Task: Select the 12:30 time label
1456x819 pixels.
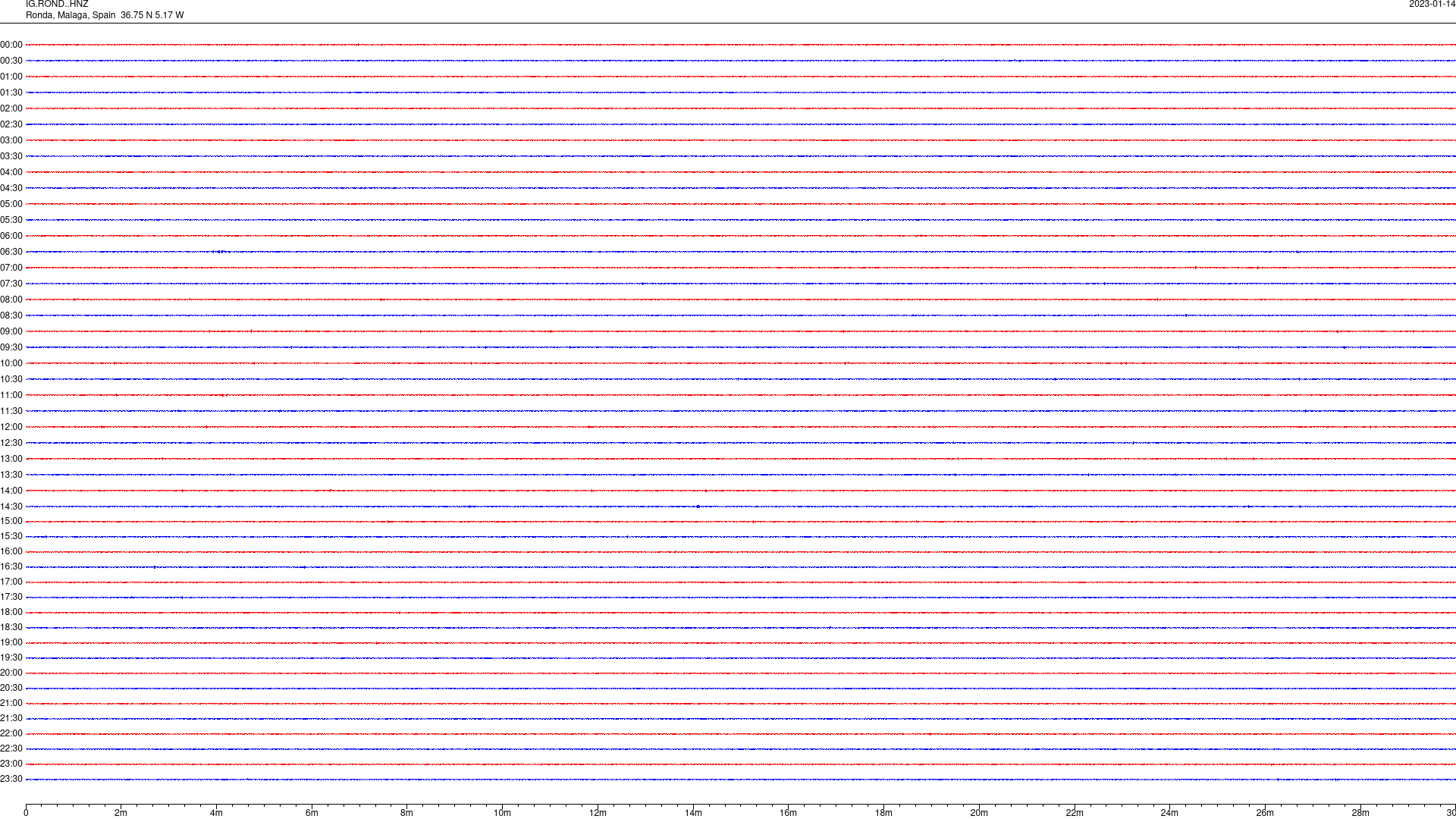Action: (11, 443)
